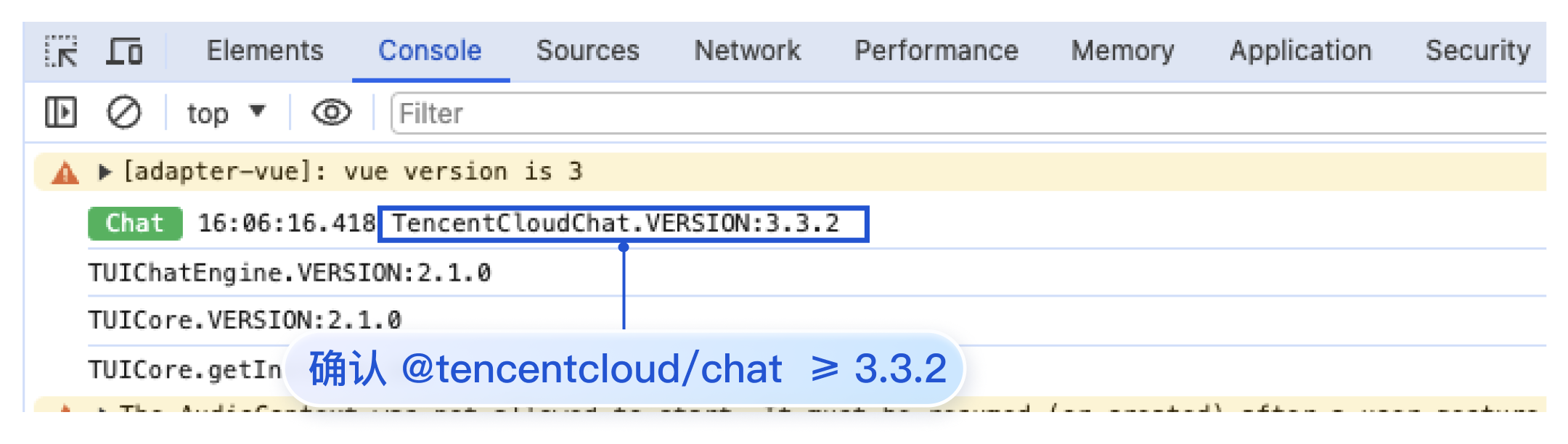Show the console sidebar panel icon

click(61, 112)
